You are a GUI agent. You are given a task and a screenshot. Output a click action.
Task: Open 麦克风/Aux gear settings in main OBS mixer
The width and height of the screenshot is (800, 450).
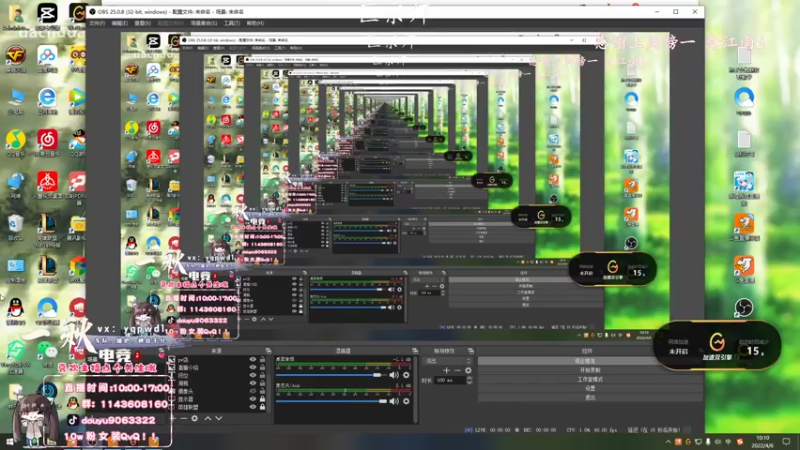406,401
